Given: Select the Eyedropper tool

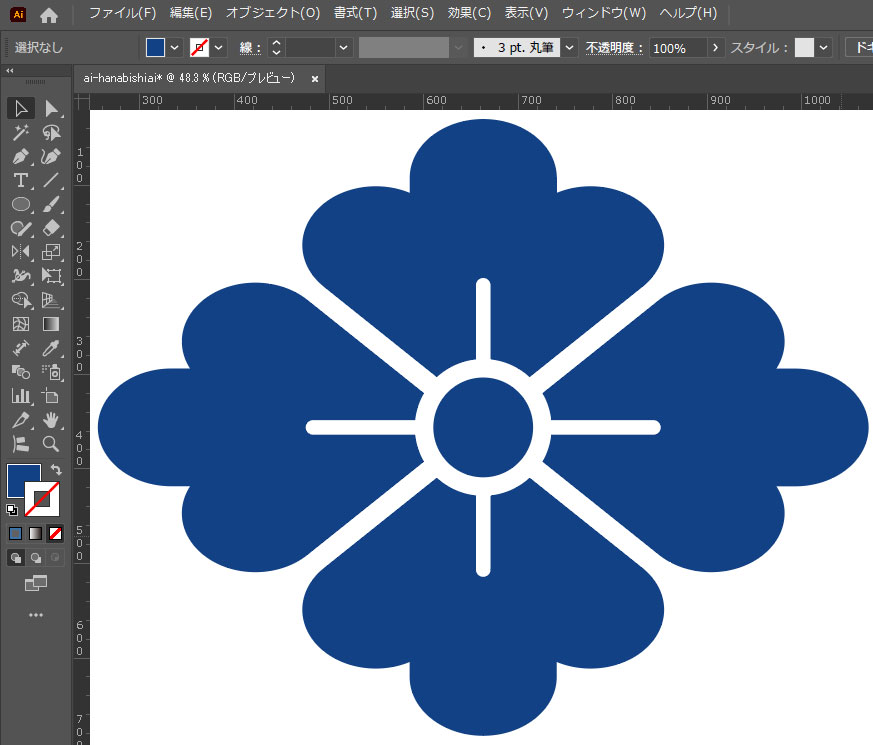Looking at the screenshot, I should tap(52, 348).
